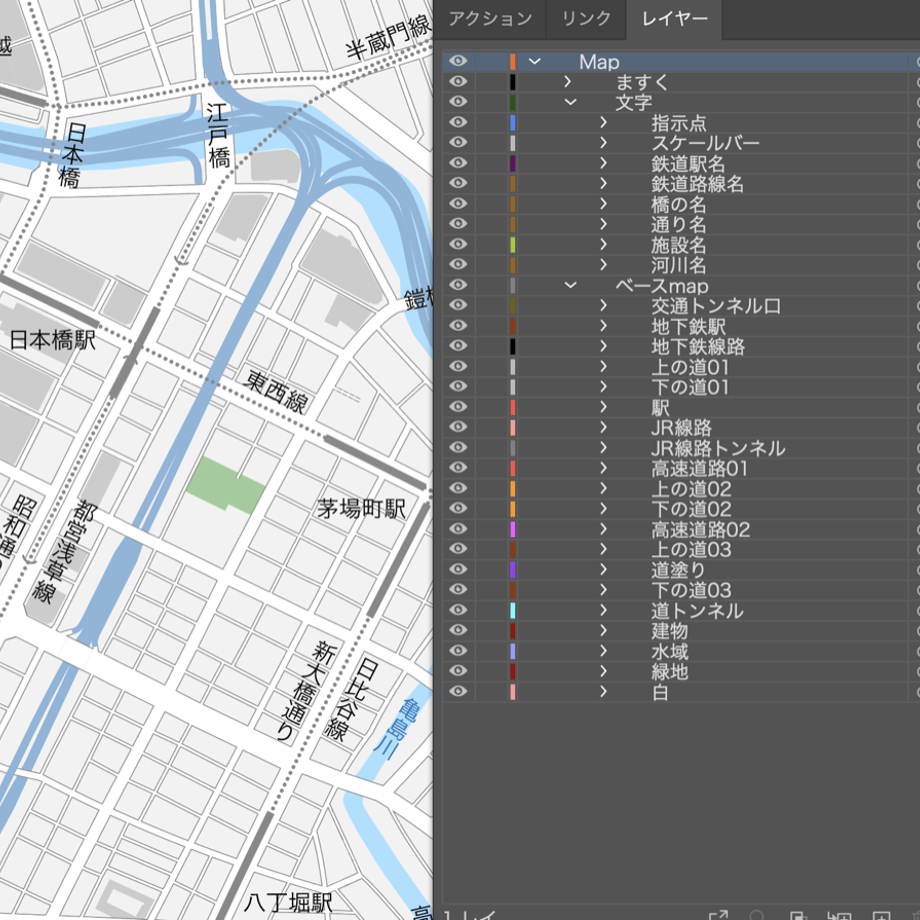Select the 下の道03 layer row

click(x=681, y=590)
